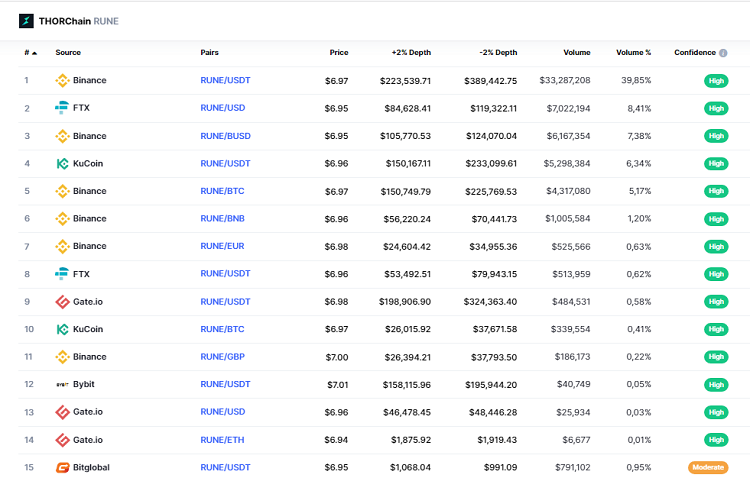Screen dimensions: 750x478
Task: Open the RUNE/GBP pair on Binance
Action: click(x=223, y=356)
